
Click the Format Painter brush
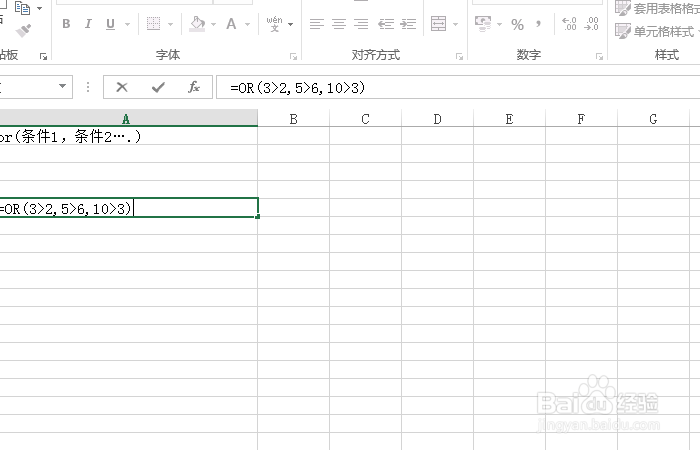(x=23, y=30)
